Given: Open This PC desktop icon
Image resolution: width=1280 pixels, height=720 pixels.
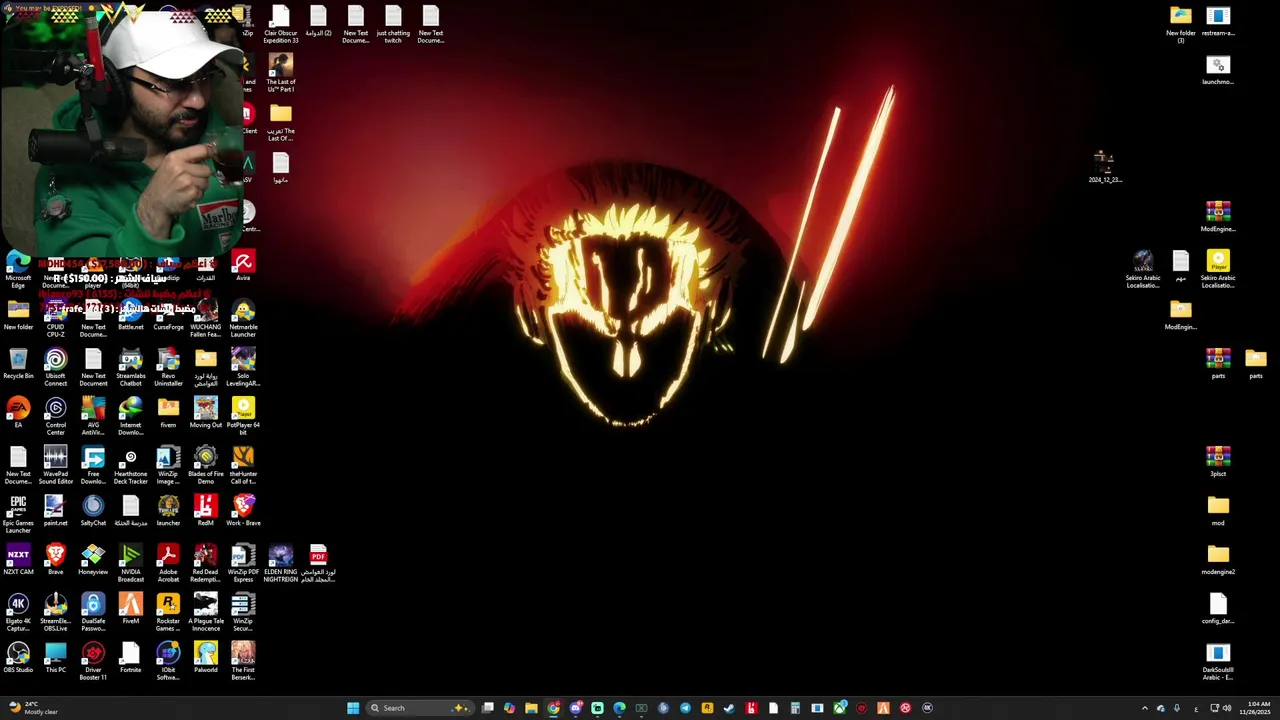Looking at the screenshot, I should (56, 658).
